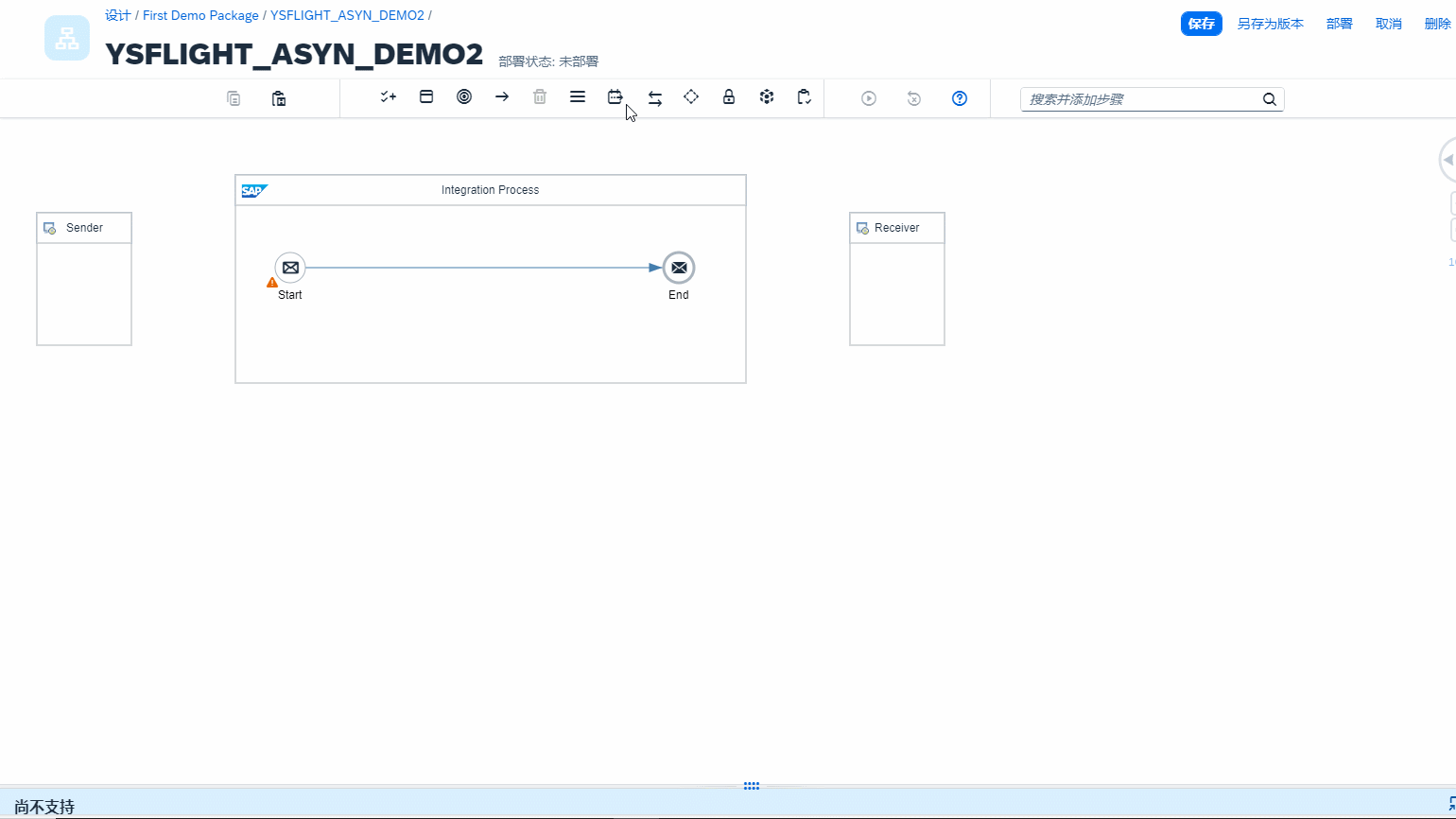Click the 部署 deploy button

pyautogui.click(x=1339, y=24)
